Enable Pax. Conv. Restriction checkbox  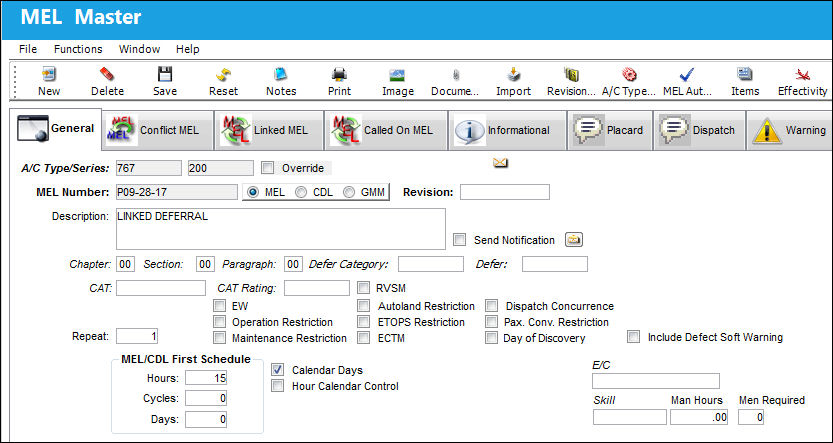(492, 322)
